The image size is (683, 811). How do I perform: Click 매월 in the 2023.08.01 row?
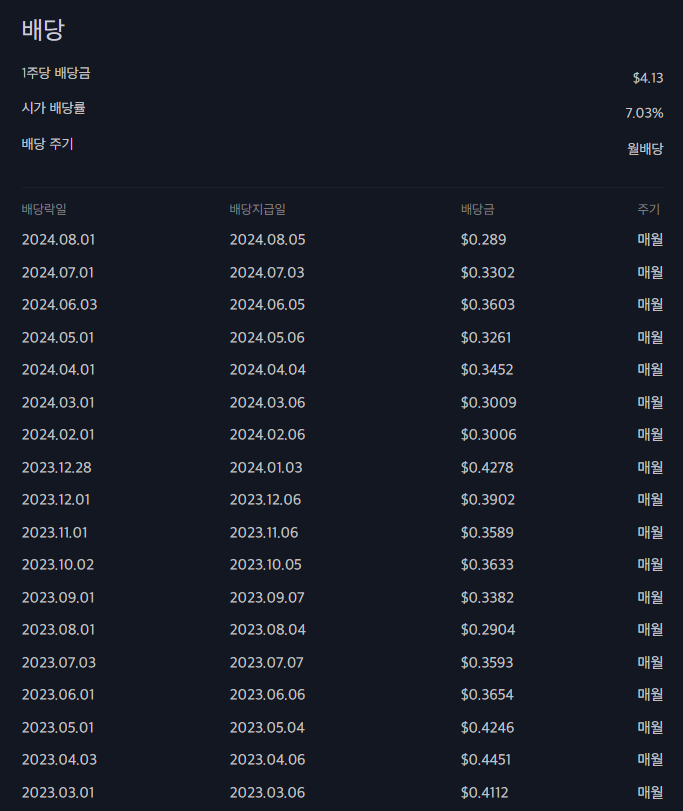click(x=650, y=630)
